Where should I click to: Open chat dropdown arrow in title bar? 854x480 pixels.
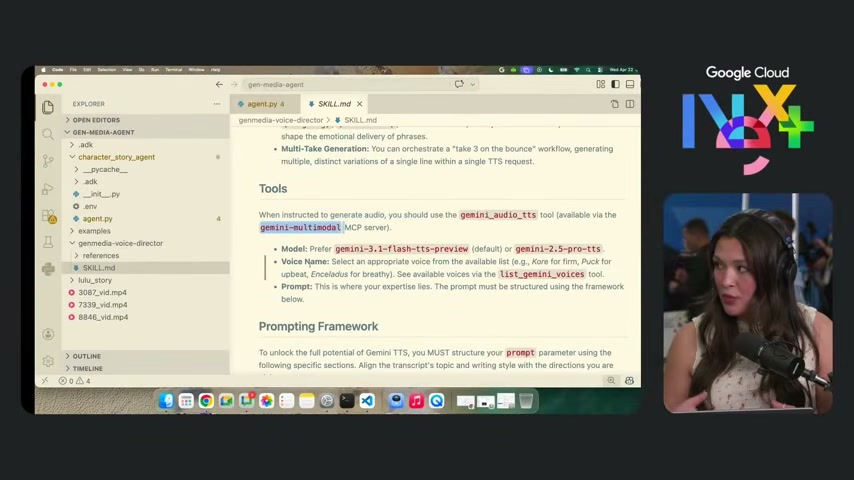pos(473,84)
